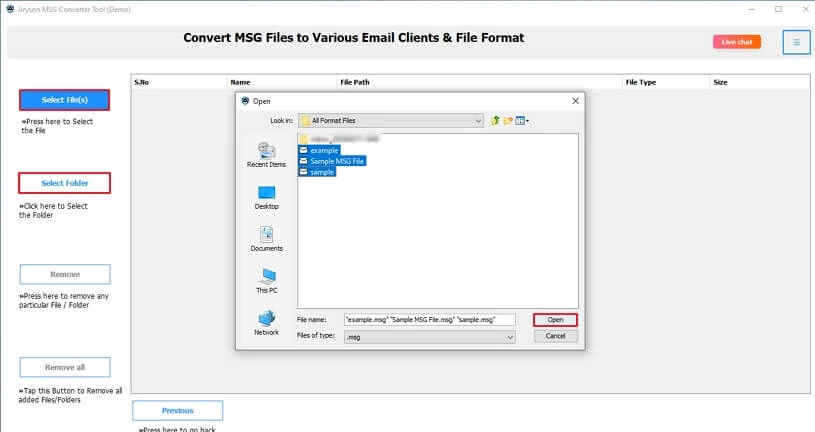
Task: Click the File name input field
Action: coord(430,320)
